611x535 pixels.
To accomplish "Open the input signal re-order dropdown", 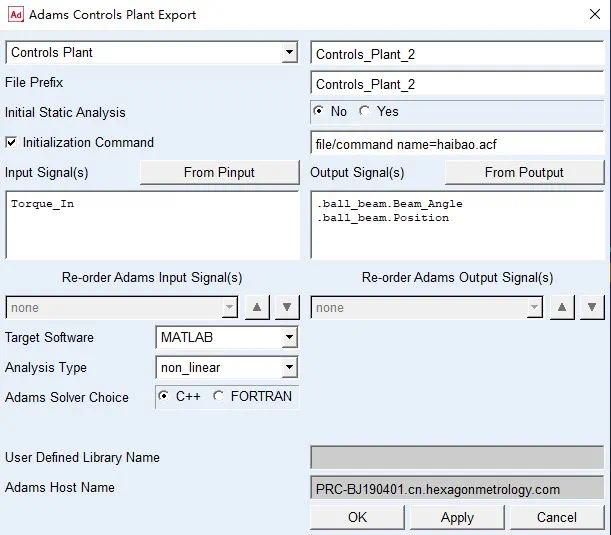I will click(122, 308).
